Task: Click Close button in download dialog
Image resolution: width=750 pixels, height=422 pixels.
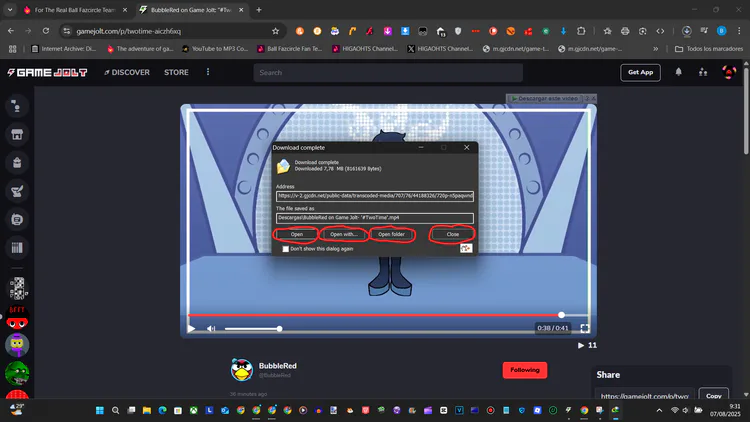Action: pyautogui.click(x=452, y=234)
